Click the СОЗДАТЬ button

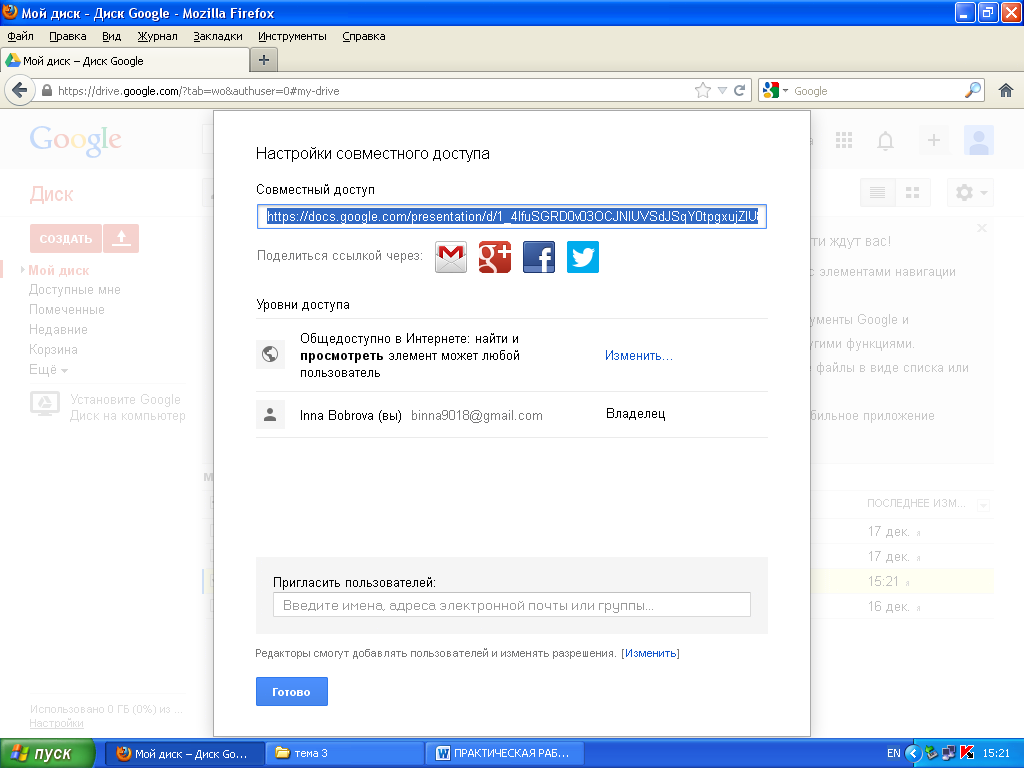(65, 238)
